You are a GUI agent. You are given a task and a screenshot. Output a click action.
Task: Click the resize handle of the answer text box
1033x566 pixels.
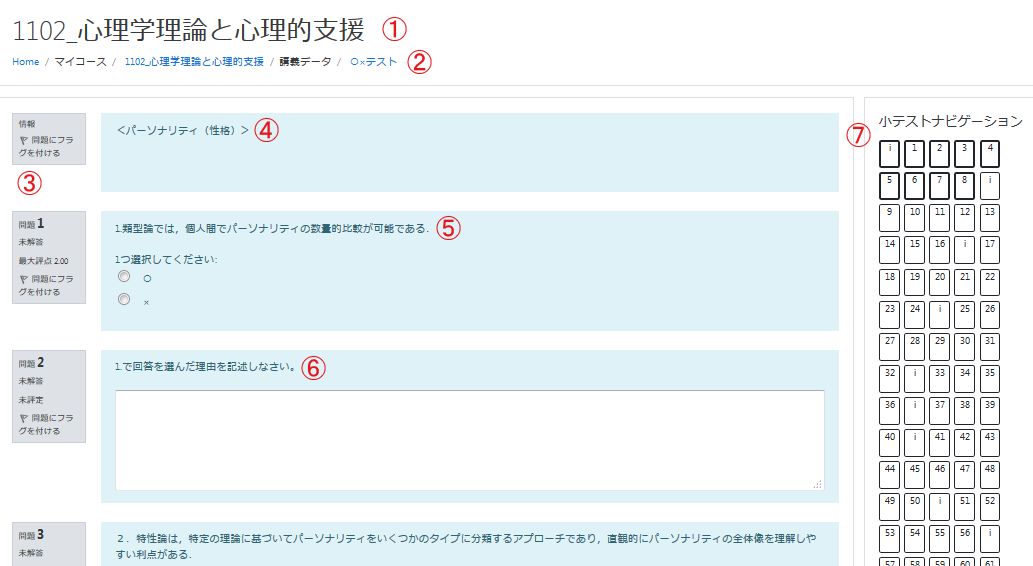817,484
